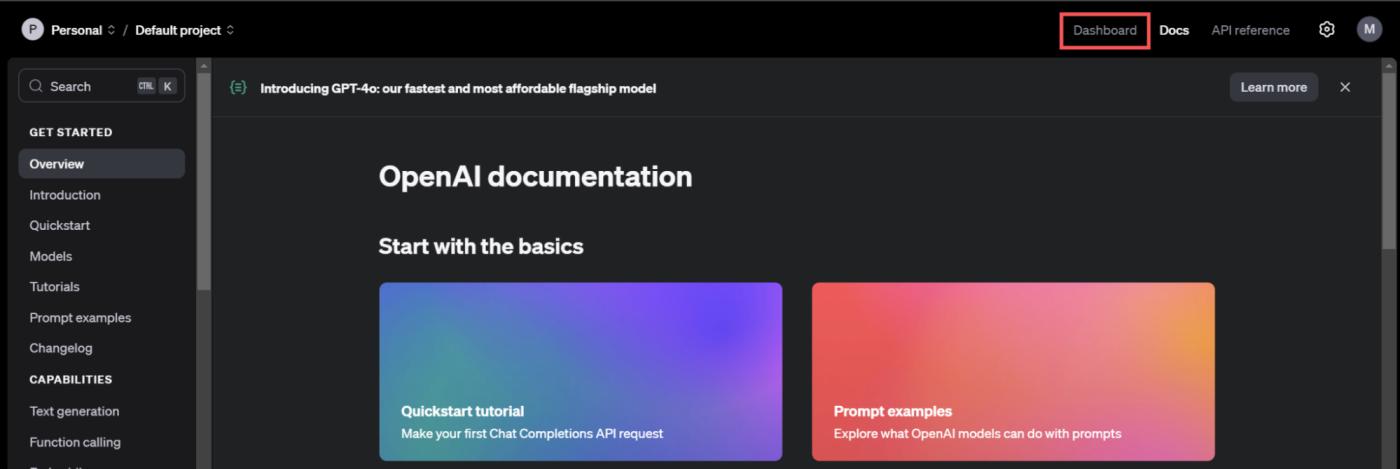Open the settings gear icon
The width and height of the screenshot is (1400, 469).
1326,30
